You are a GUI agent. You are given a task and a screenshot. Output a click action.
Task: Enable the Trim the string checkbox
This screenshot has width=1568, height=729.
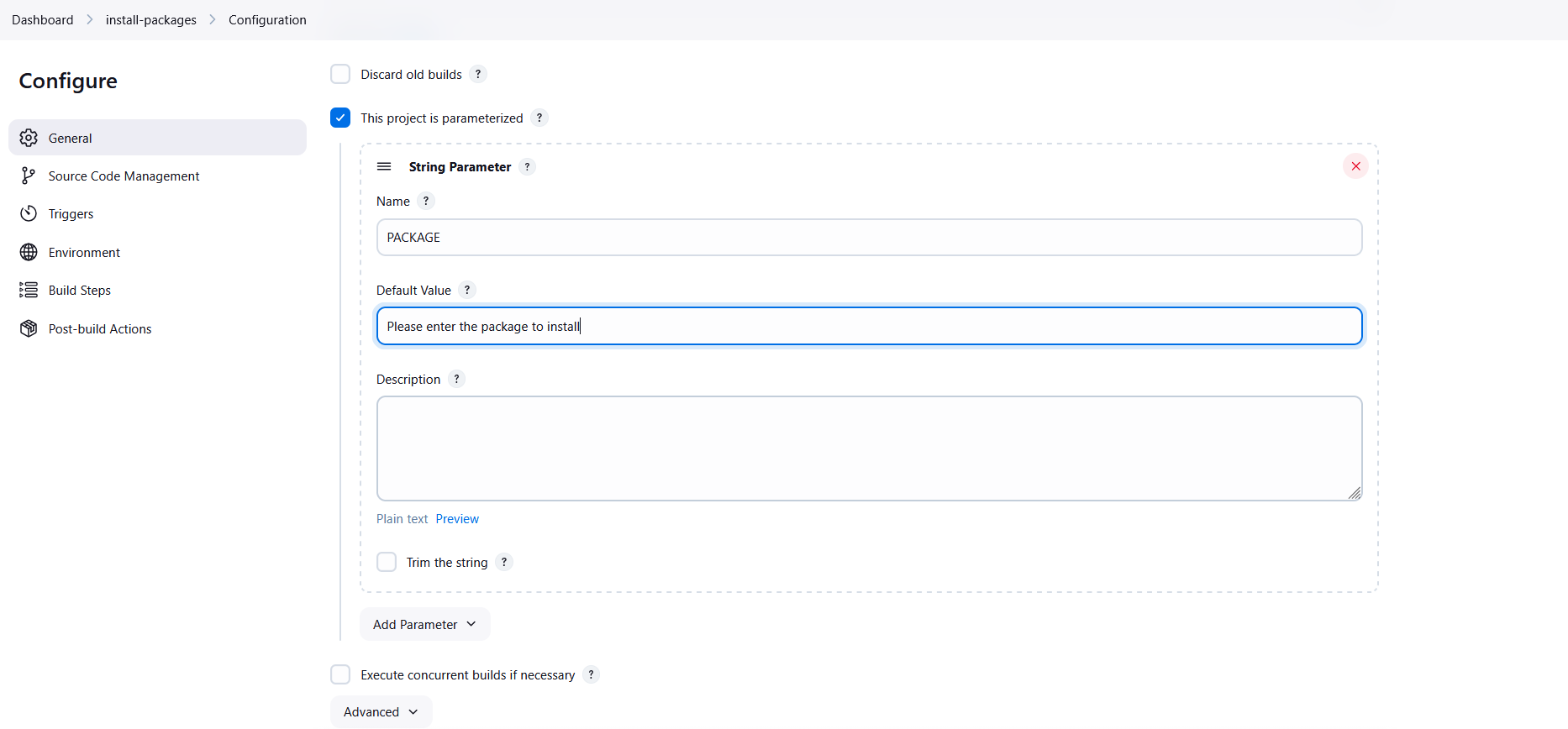[x=387, y=562]
